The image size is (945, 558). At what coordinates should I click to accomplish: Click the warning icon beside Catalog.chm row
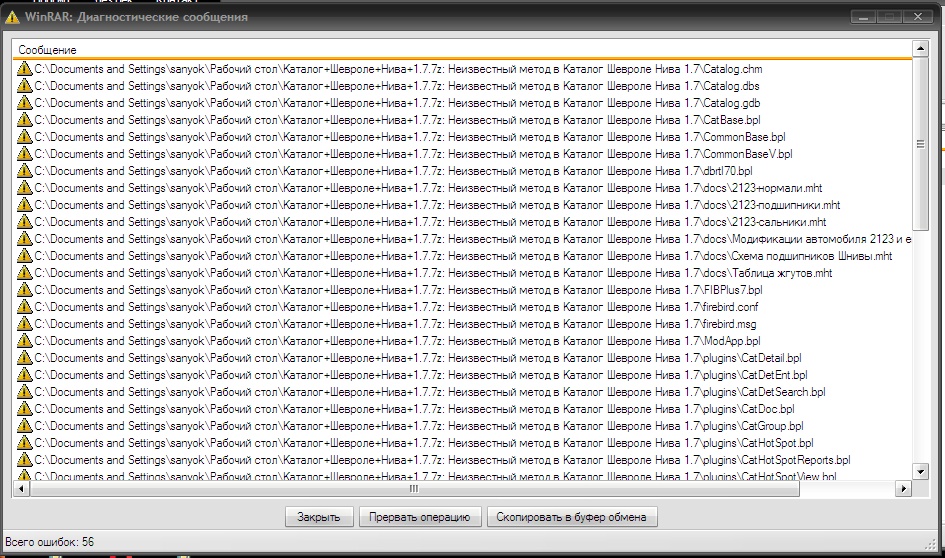click(x=24, y=69)
